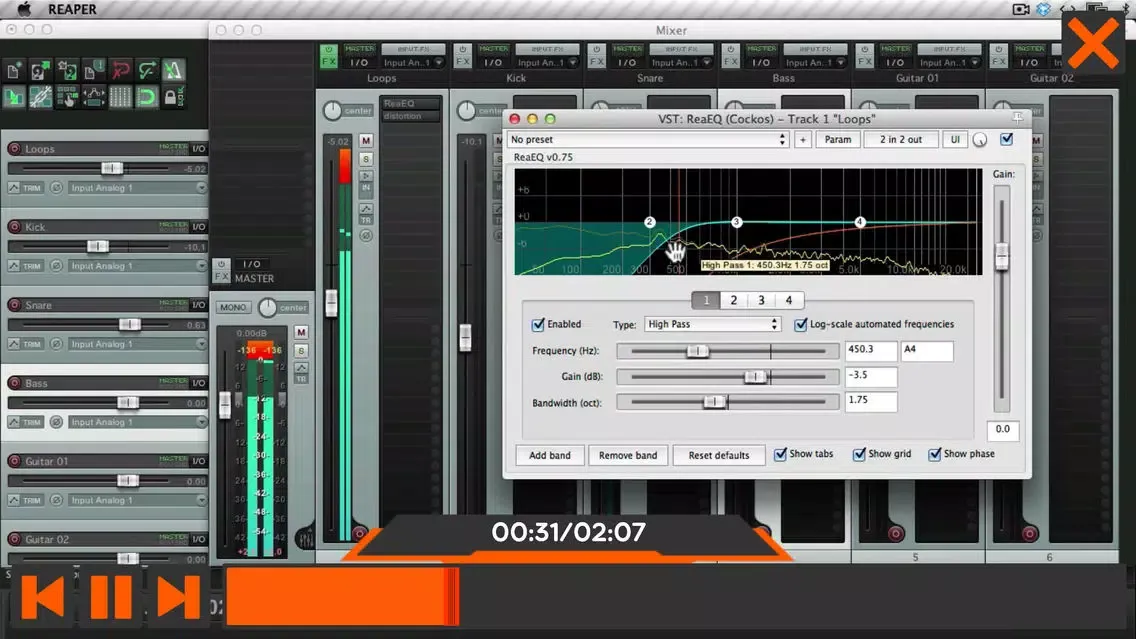Toggle the snap magnet toolbar icon

tap(147, 97)
